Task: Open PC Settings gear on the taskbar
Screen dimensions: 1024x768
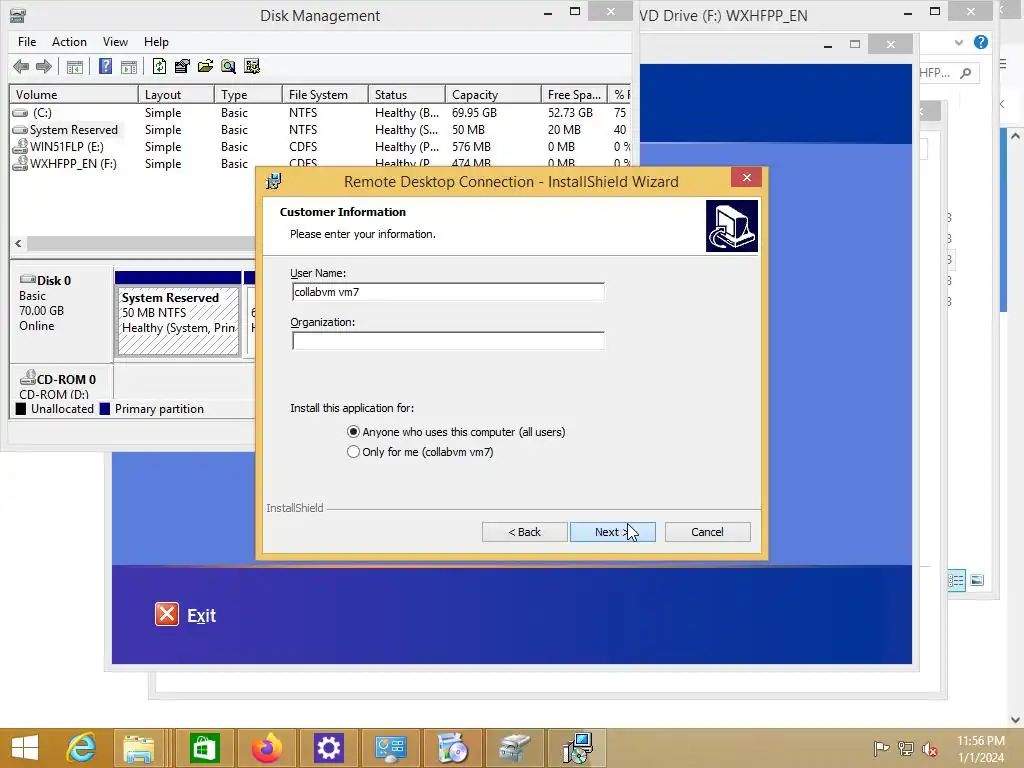Action: (328, 748)
